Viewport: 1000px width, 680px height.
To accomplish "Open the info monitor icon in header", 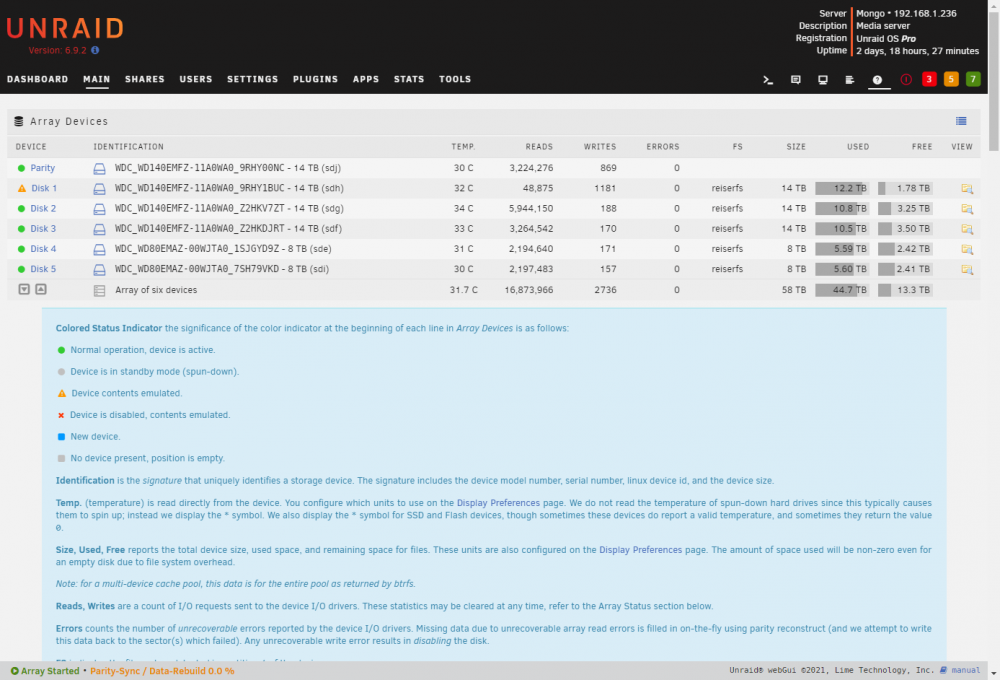I will pyautogui.click(x=823, y=80).
